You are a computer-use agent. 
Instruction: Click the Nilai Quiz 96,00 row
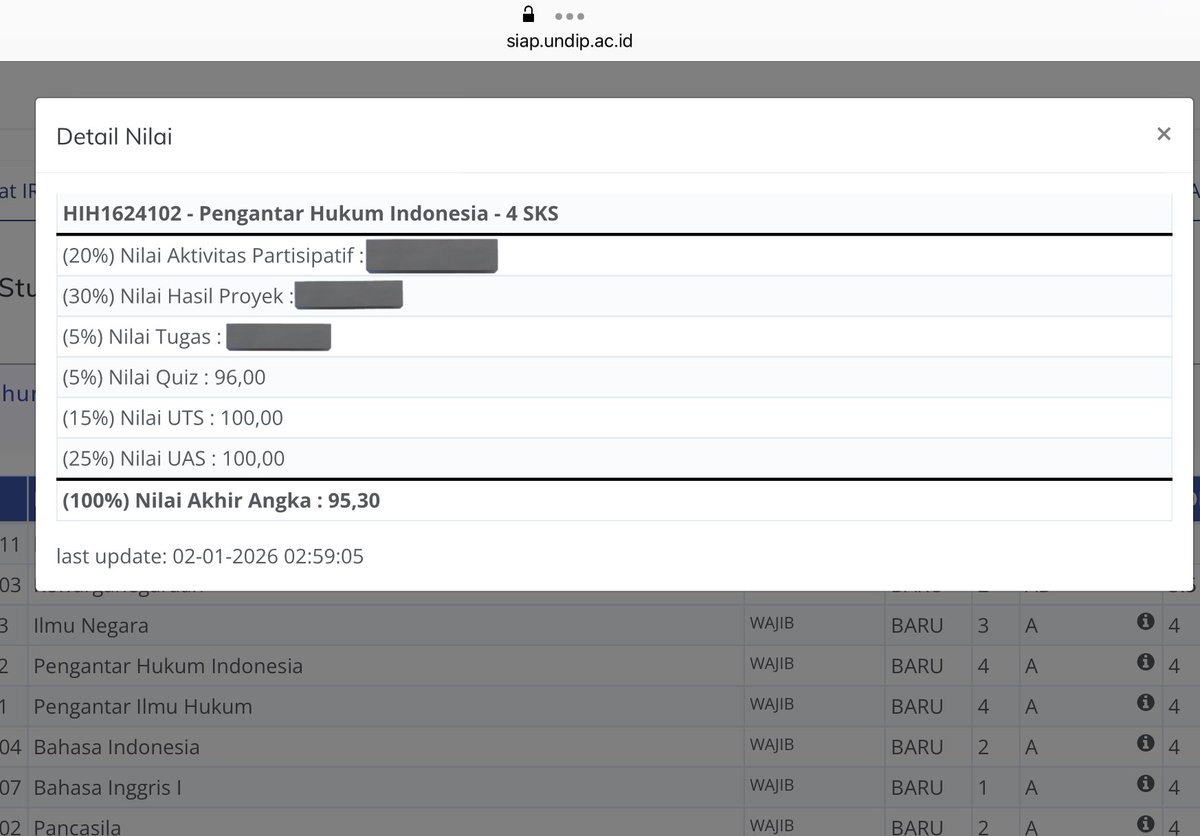pos(614,377)
